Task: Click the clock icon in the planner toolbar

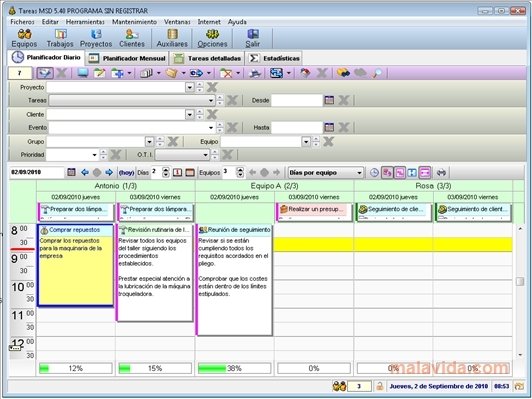Action: (374, 172)
